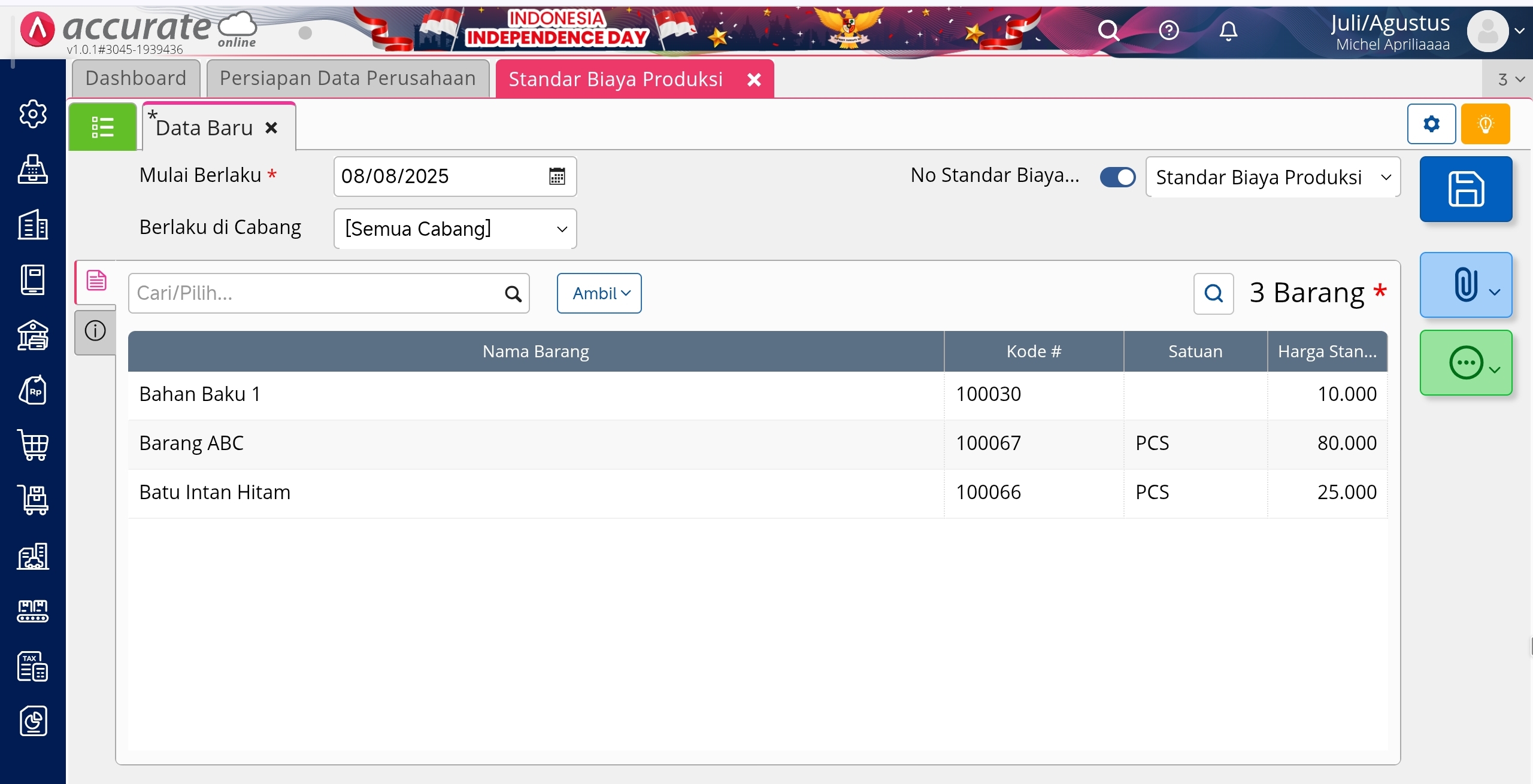Open the info side tab
This screenshot has width=1533, height=784.
(95, 330)
